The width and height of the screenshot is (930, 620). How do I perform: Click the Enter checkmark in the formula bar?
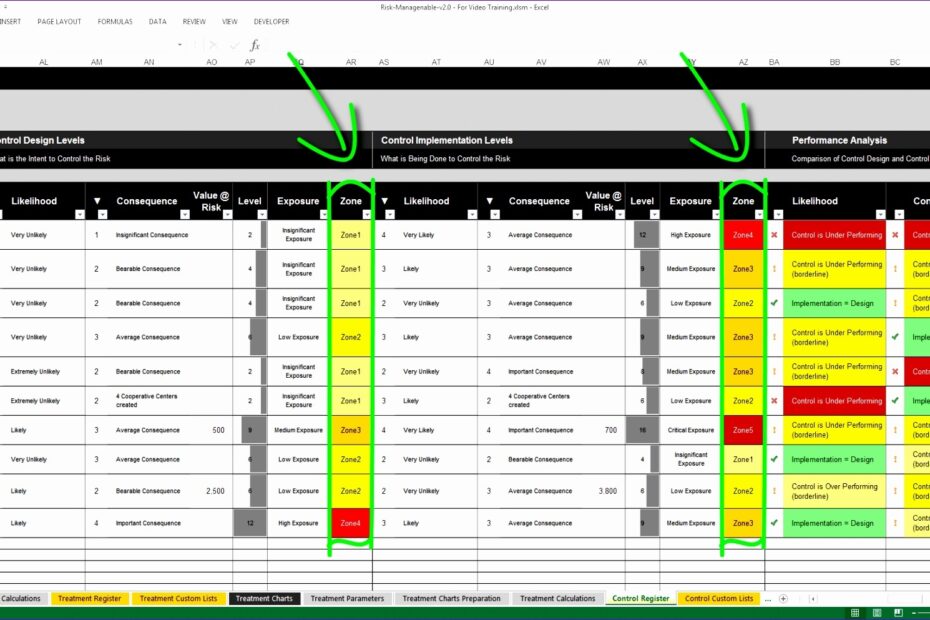[x=235, y=45]
